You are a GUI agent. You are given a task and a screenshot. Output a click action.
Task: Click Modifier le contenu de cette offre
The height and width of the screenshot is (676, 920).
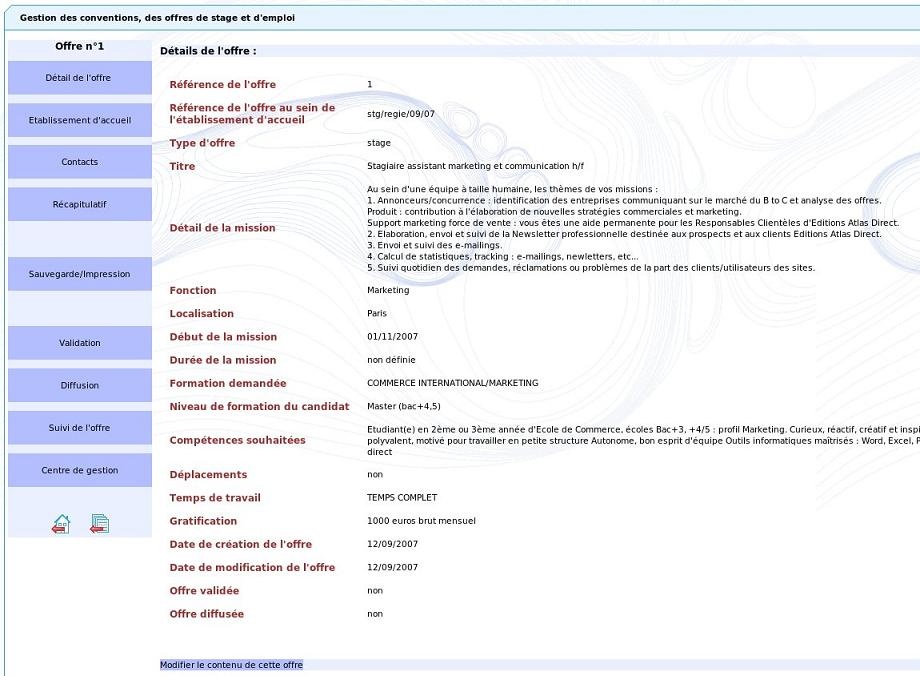tap(231, 665)
